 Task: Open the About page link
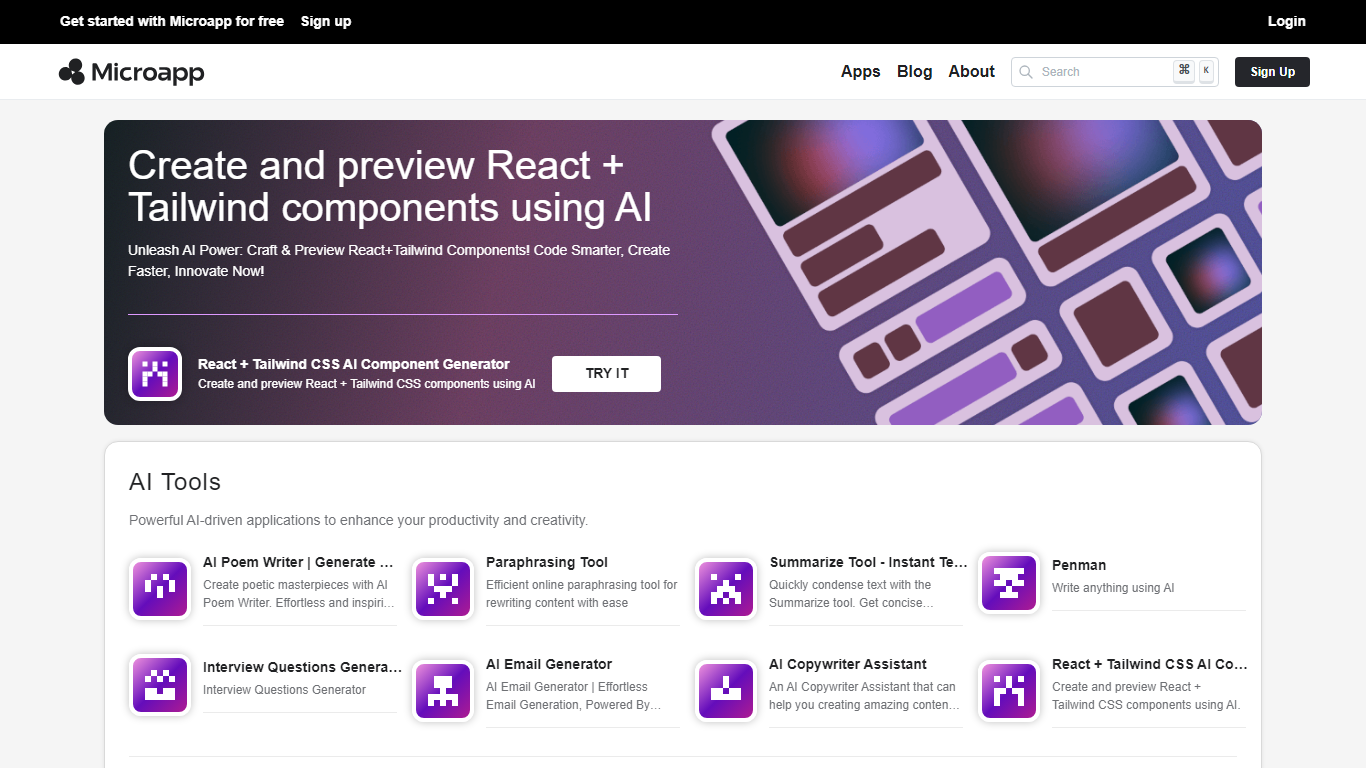pos(971,72)
